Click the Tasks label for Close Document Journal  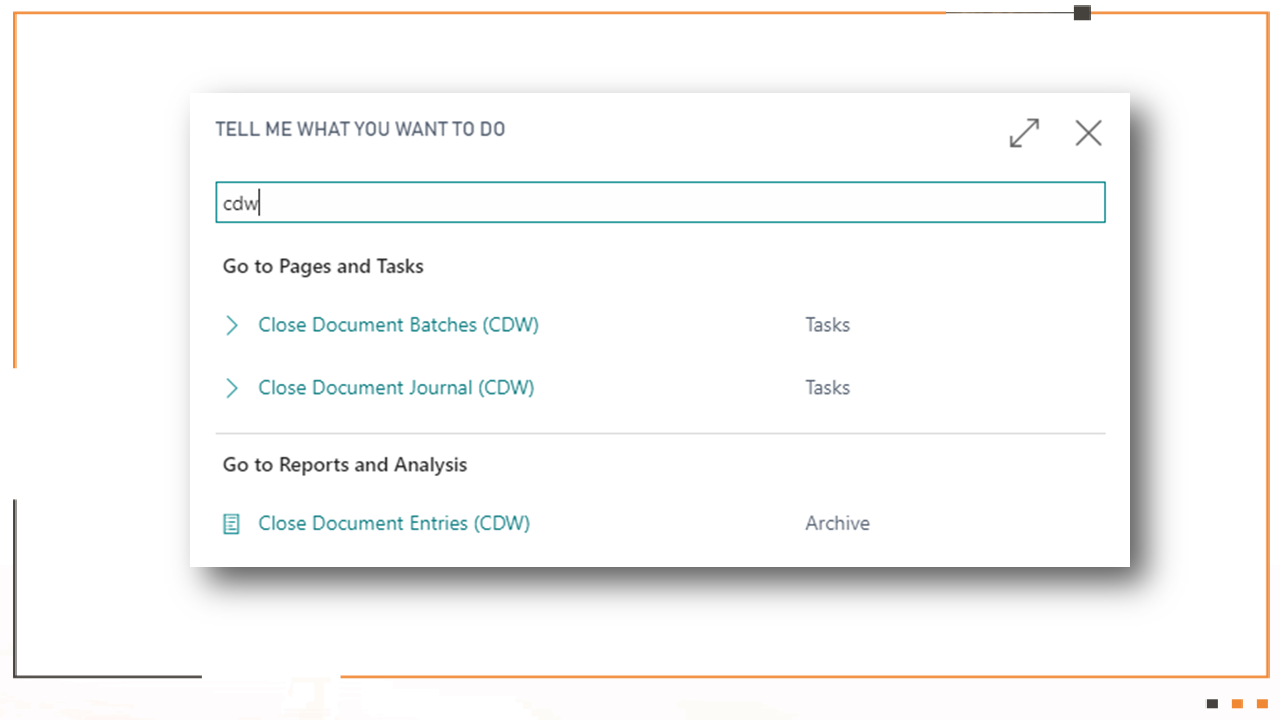(x=827, y=388)
